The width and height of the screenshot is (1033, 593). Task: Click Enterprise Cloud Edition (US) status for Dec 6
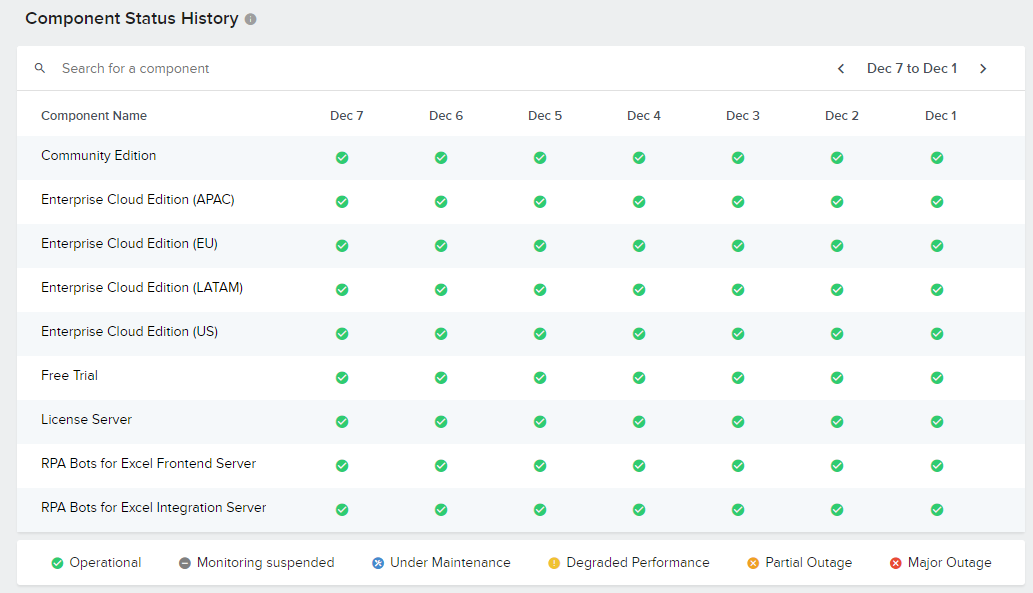pyautogui.click(x=441, y=334)
